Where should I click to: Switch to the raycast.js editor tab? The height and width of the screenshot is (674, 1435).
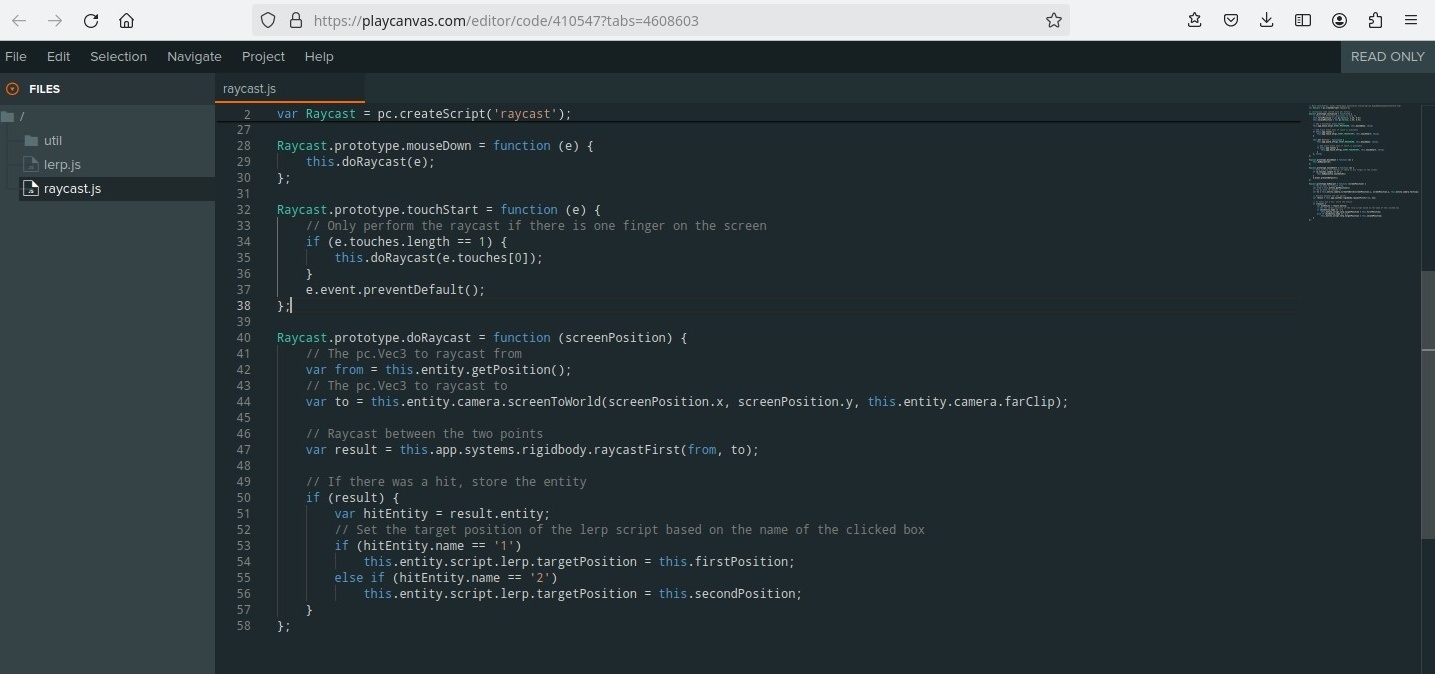(290, 88)
